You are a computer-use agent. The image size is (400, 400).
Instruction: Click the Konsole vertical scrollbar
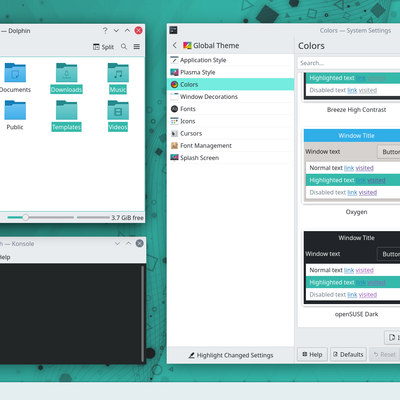click(x=143, y=313)
